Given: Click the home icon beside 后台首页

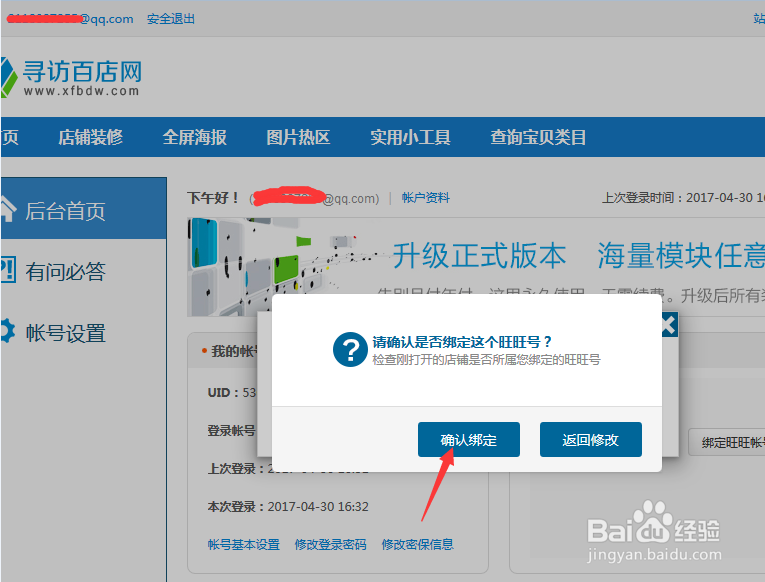Looking at the screenshot, I should pyautogui.click(x=8, y=209).
